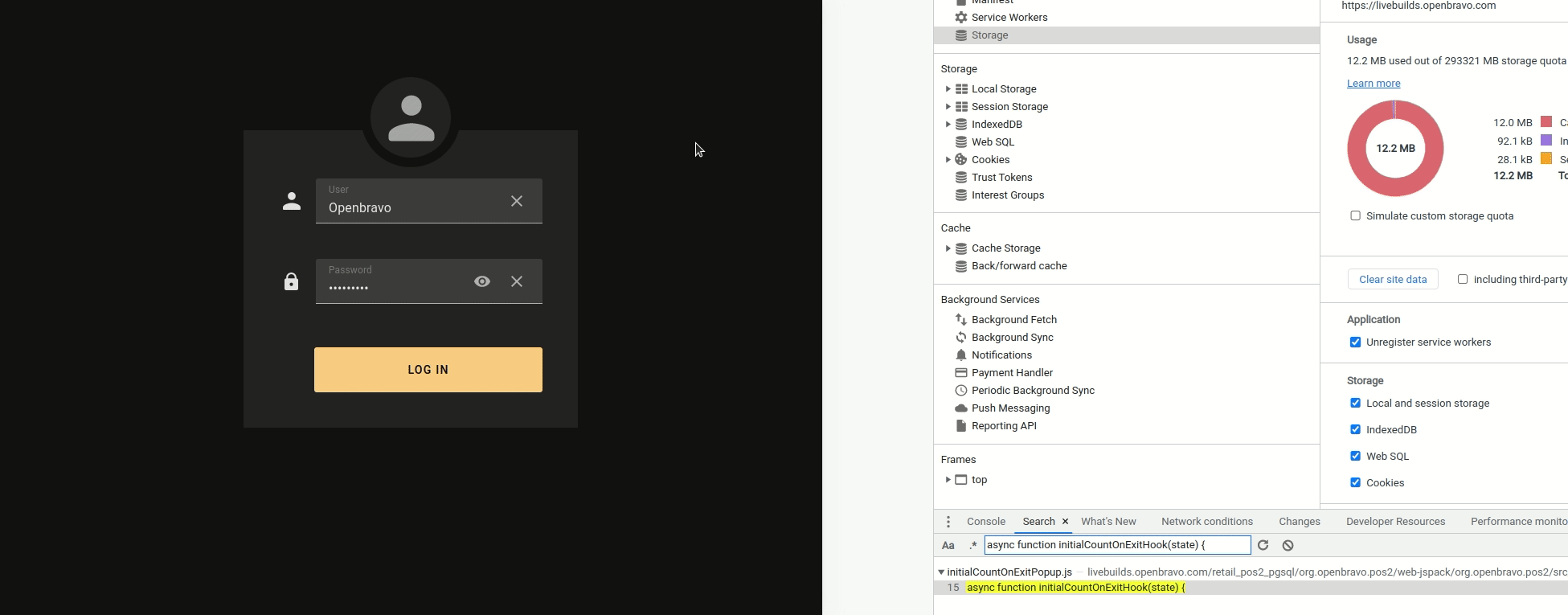Viewport: 1568px width, 615px height.
Task: Toggle regular expression search option
Action: (x=973, y=545)
